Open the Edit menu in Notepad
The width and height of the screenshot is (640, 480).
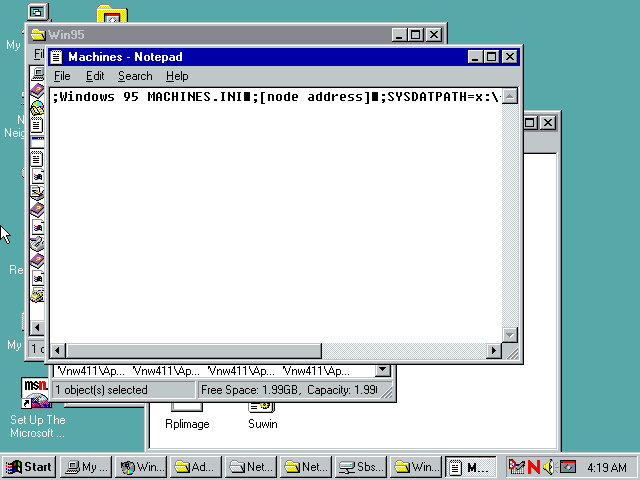[95, 76]
